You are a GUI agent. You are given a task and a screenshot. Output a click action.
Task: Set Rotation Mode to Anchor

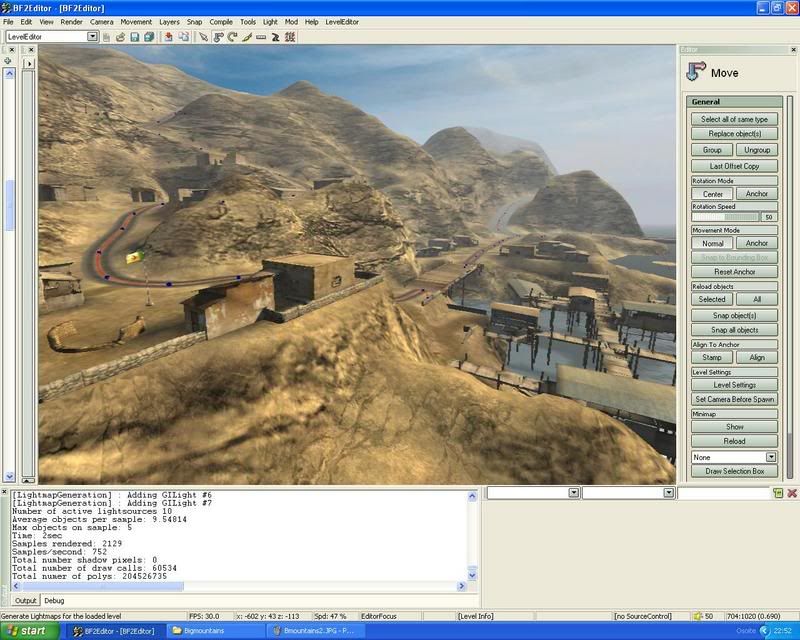(x=756, y=194)
